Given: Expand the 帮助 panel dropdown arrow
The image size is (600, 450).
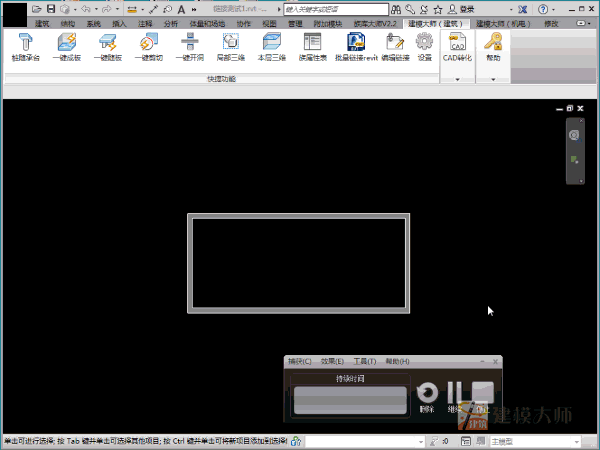Looking at the screenshot, I should pos(493,80).
